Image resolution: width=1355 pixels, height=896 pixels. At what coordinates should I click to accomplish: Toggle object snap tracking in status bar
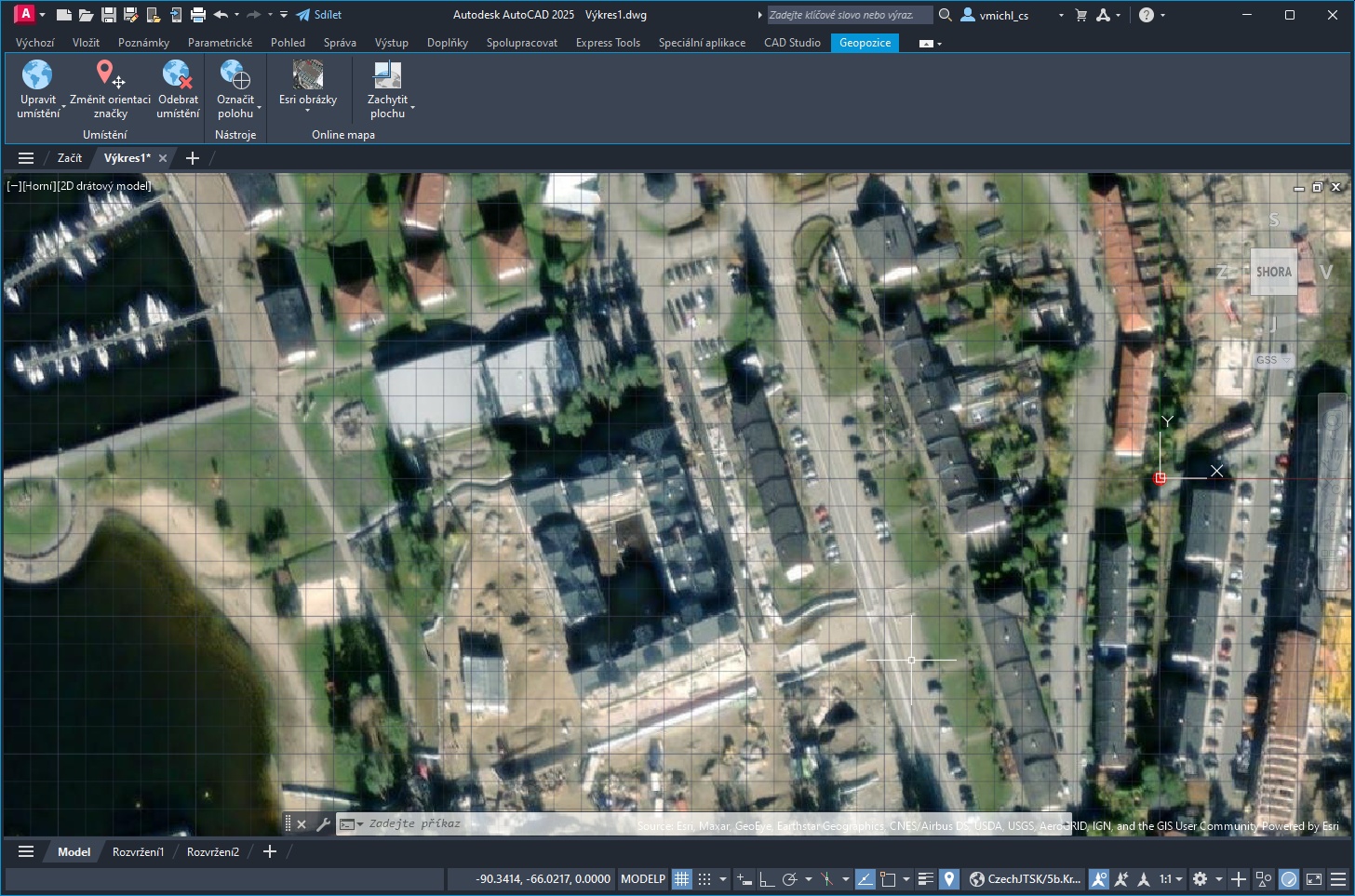pos(865,879)
